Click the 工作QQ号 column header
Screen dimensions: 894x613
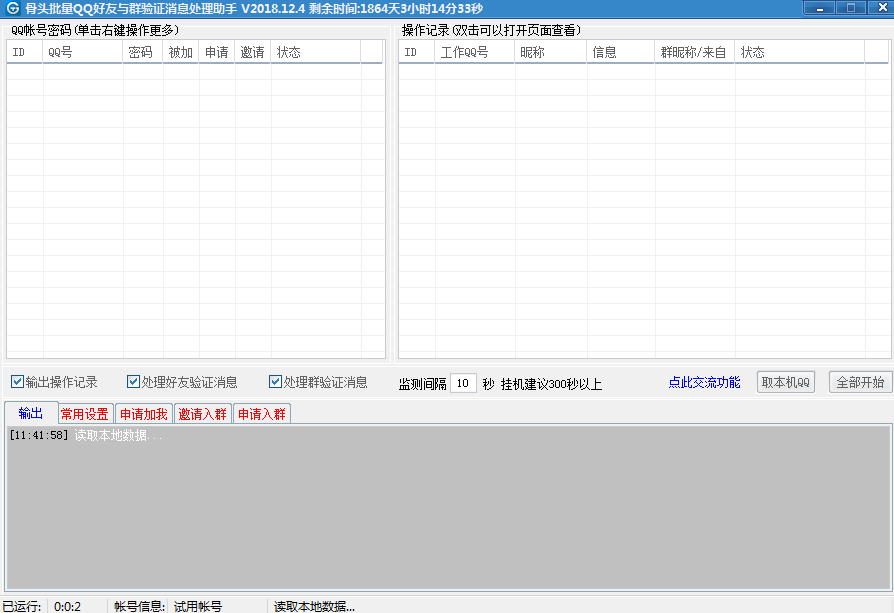click(473, 52)
